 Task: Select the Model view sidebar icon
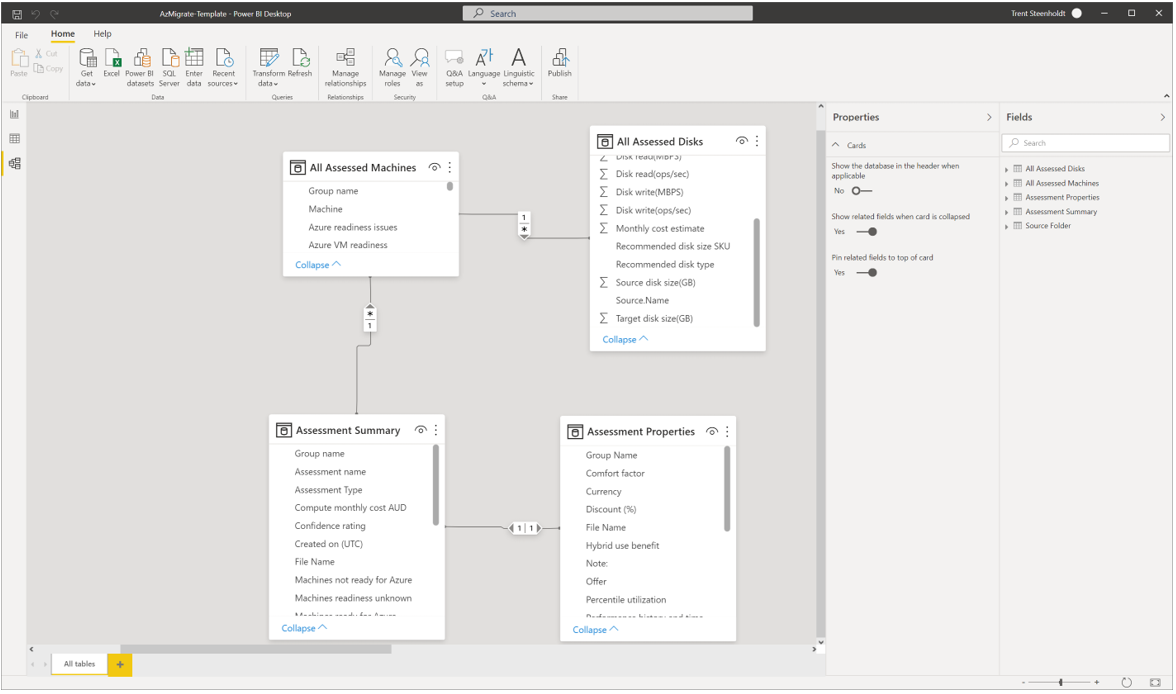coord(14,164)
